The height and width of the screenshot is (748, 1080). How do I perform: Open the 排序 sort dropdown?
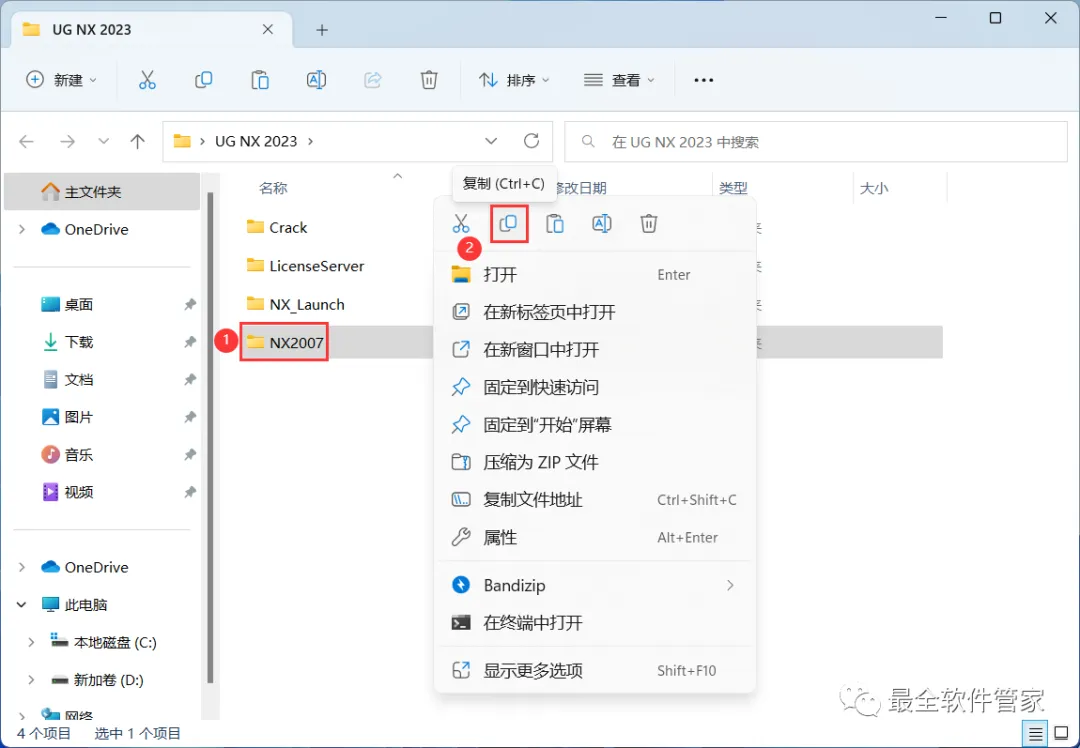[x=515, y=80]
